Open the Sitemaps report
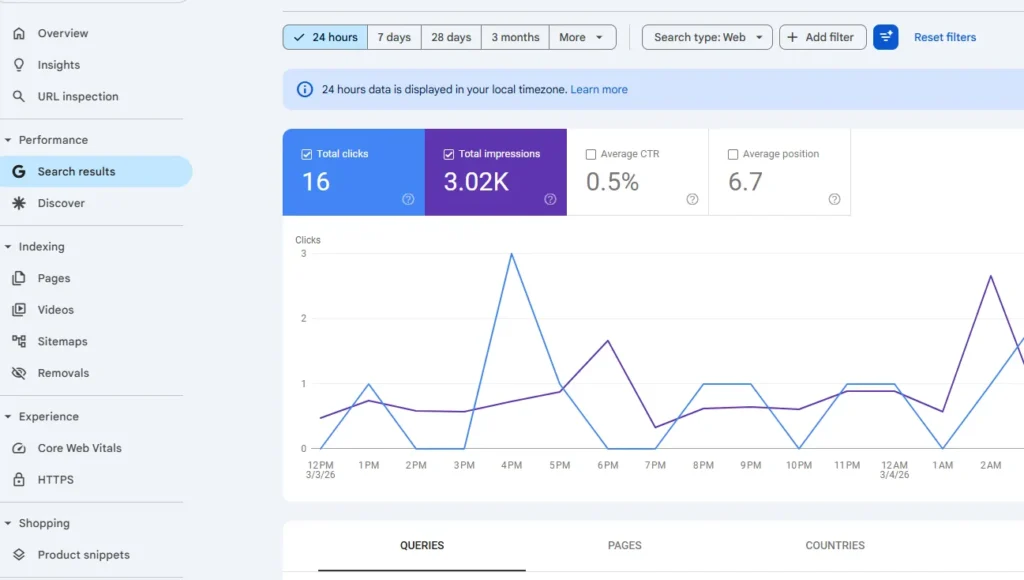This screenshot has width=1024, height=580. [61, 341]
